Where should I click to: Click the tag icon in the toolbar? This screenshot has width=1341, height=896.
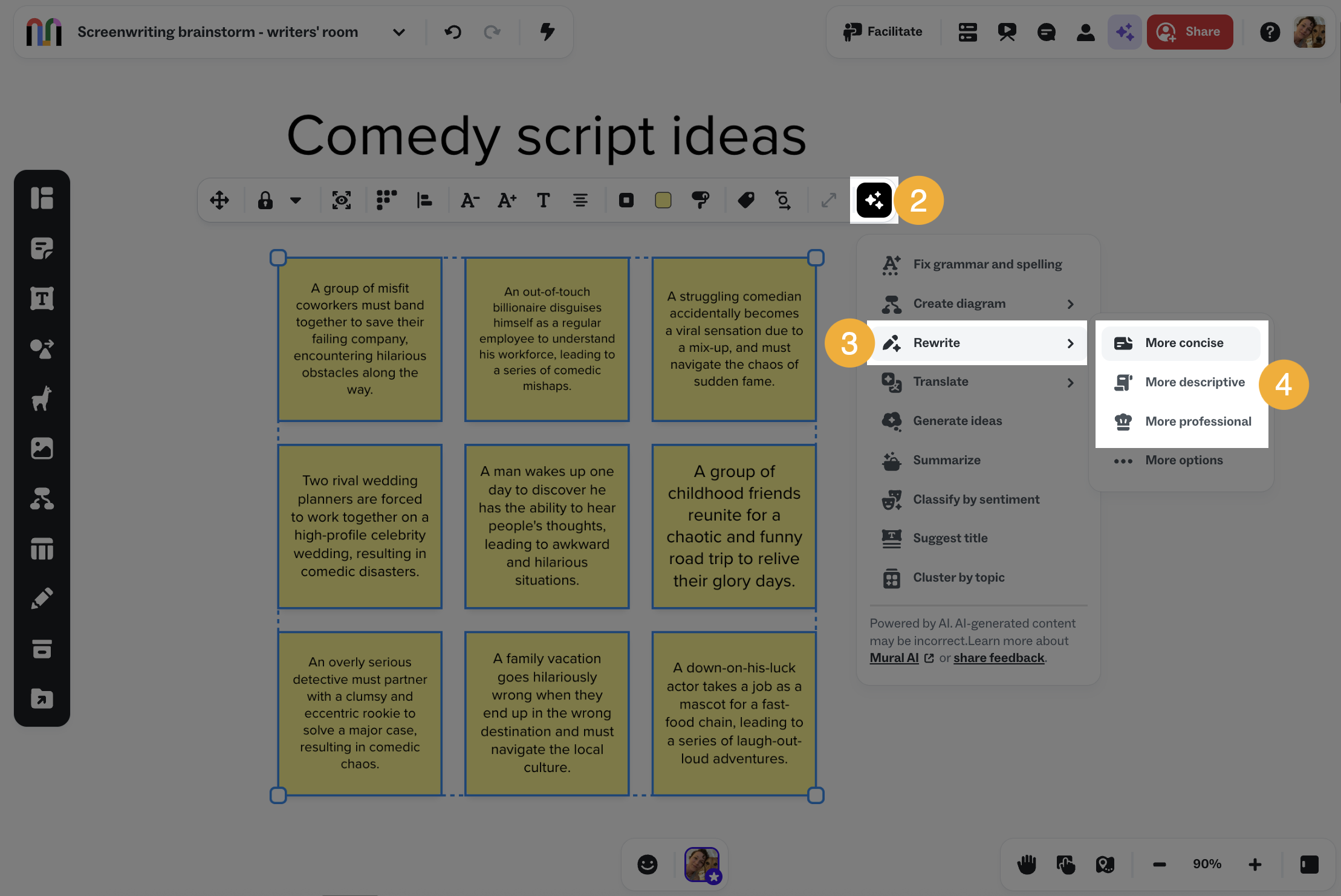coord(746,200)
